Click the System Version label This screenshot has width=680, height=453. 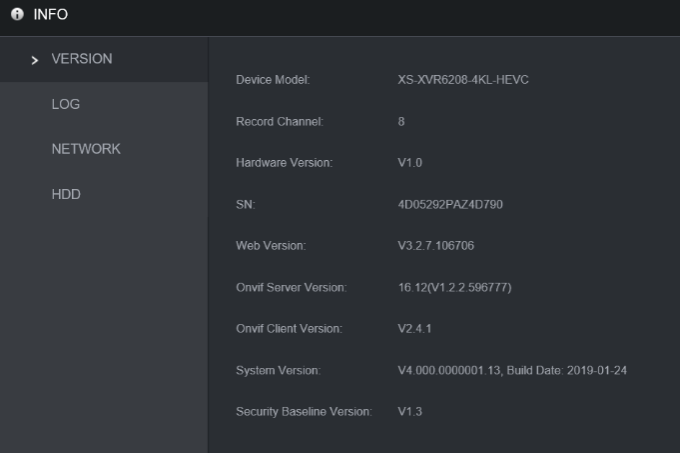(278, 371)
